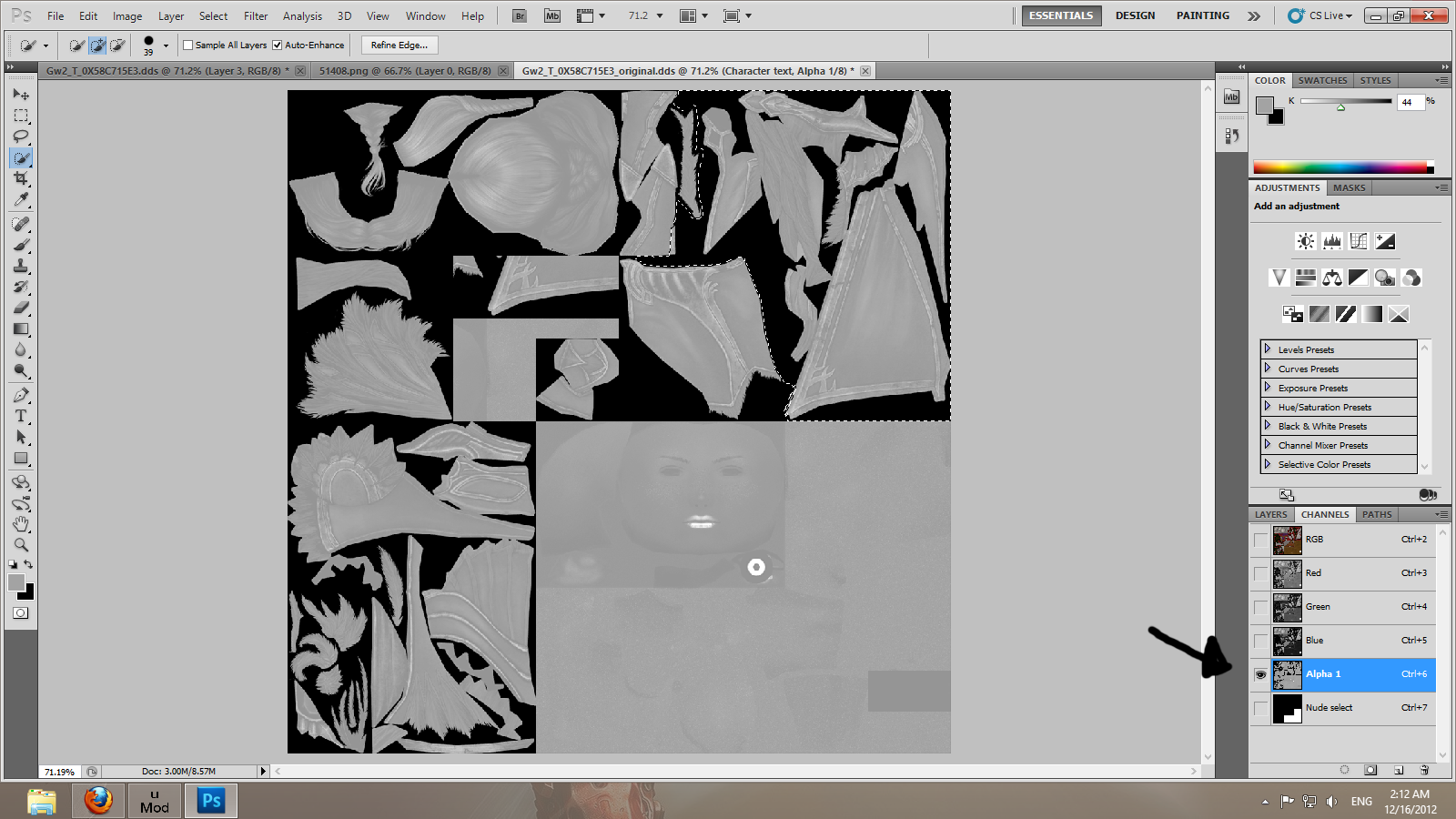Select the Rectangular Marquee tool
The width and height of the screenshot is (1456, 819).
coord(21,116)
